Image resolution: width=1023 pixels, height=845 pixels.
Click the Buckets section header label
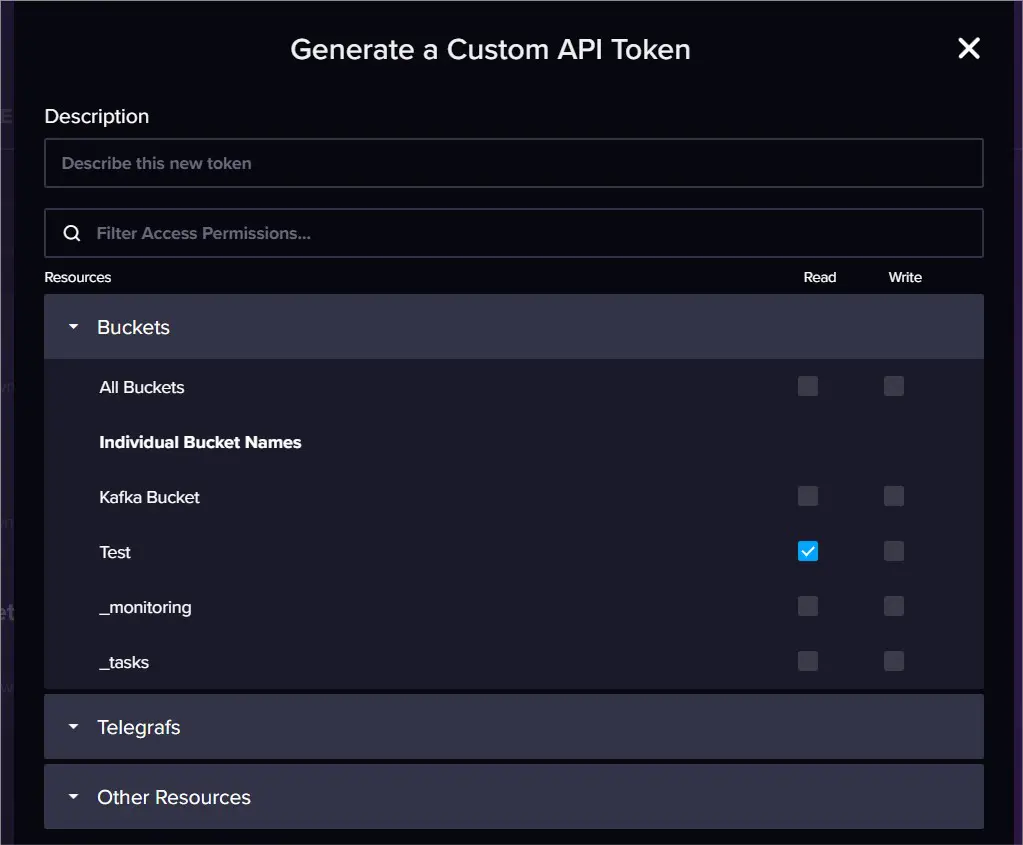[x=133, y=327]
